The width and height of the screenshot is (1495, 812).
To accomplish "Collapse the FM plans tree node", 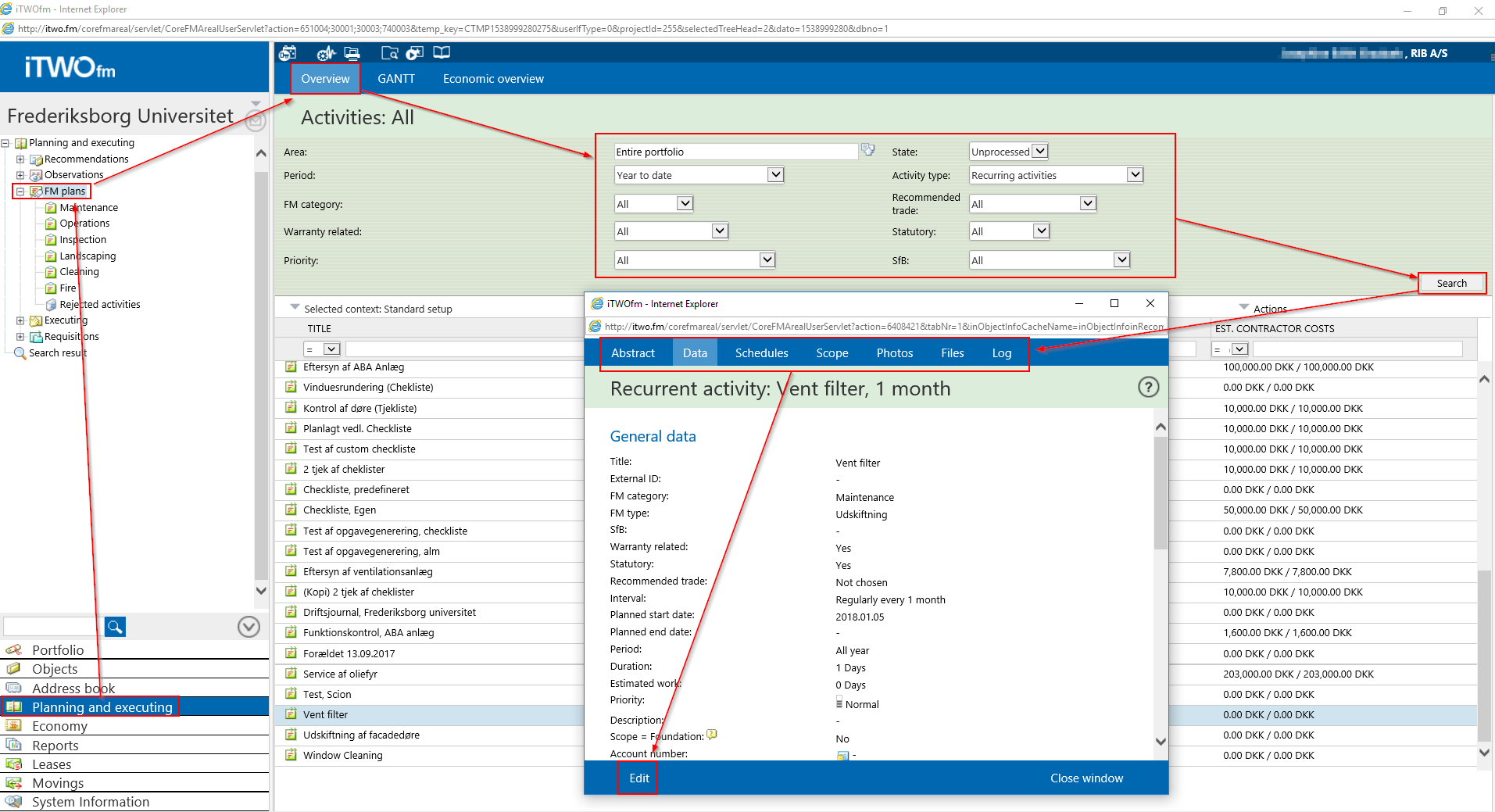I will pos(20,191).
